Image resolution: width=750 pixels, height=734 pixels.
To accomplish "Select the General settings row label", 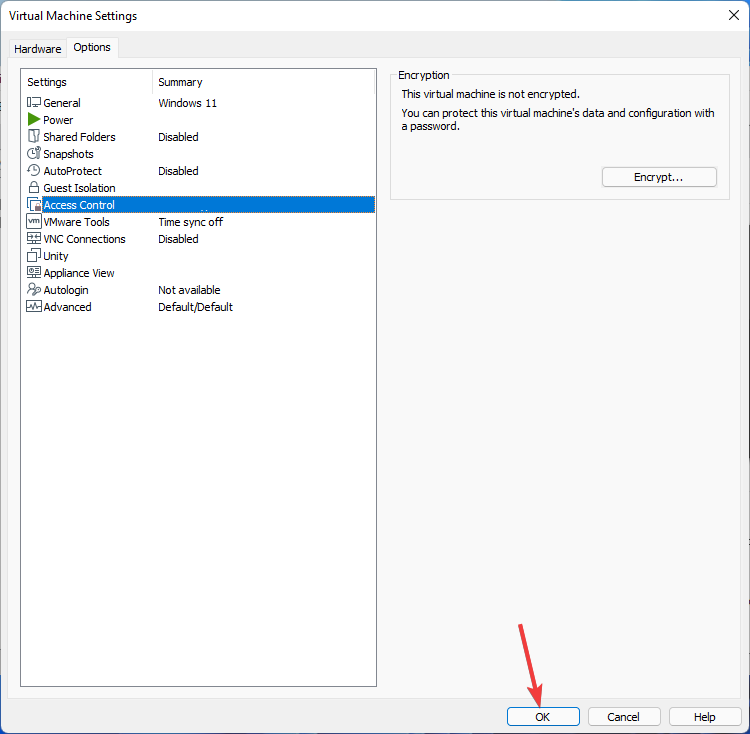I will coord(62,103).
